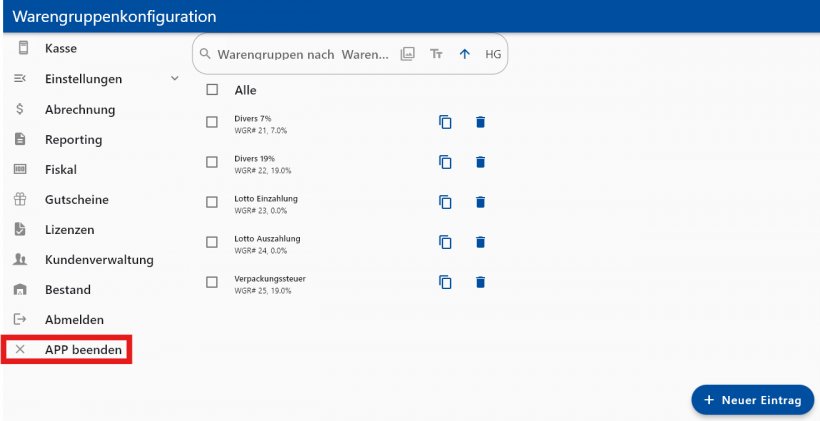The height and width of the screenshot is (421, 820).
Task: Toggle the text size Tt icon
Action: [x=436, y=54]
